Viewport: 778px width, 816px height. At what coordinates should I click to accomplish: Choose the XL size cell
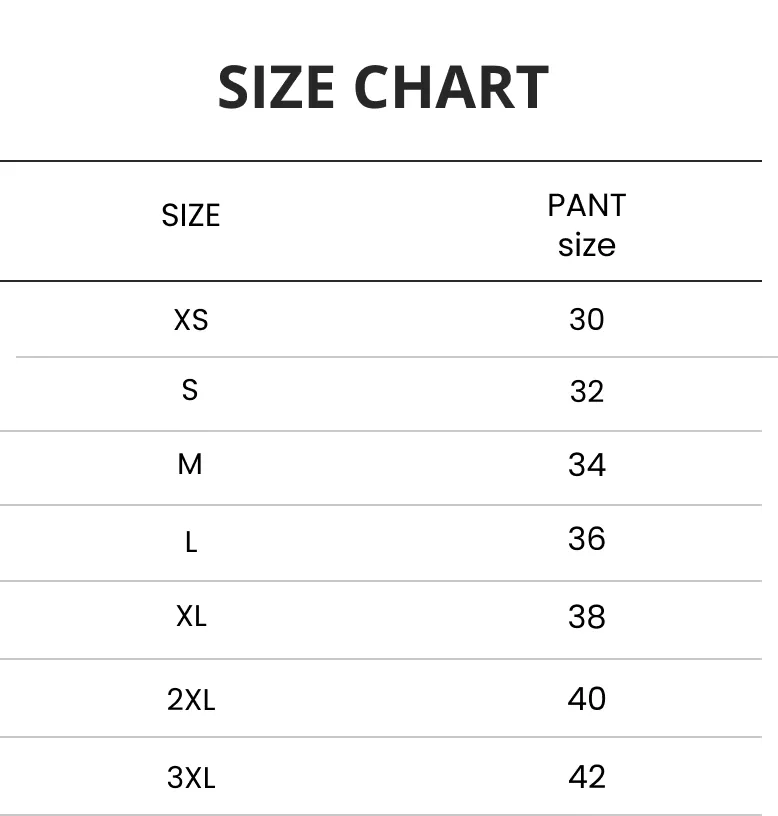tap(191, 617)
